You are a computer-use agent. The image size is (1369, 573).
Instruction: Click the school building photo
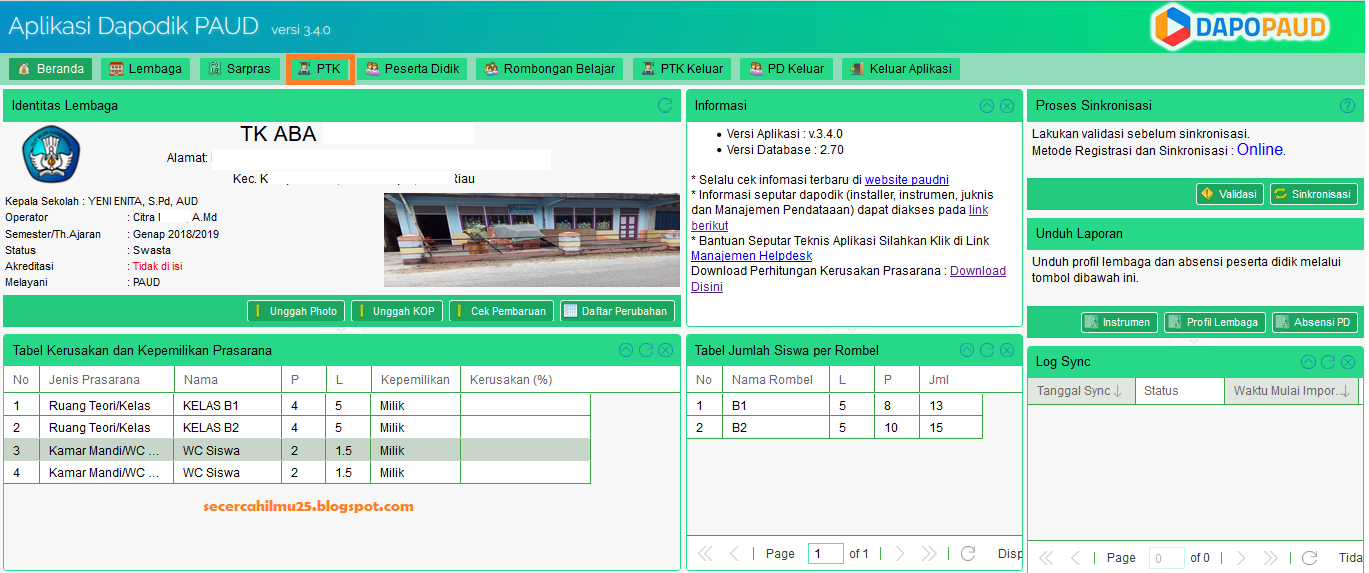[532, 240]
